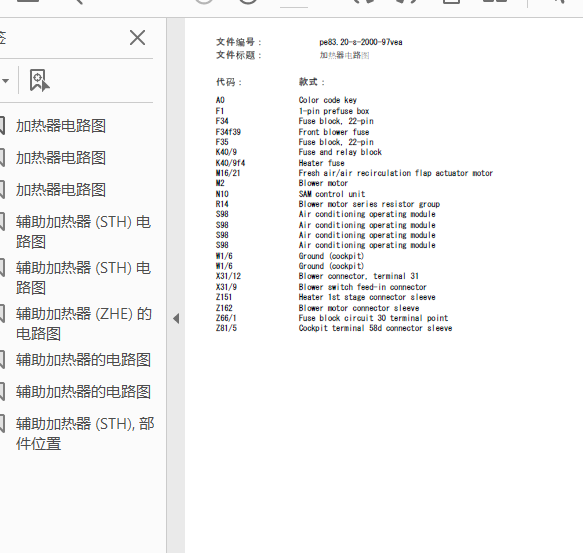The height and width of the screenshot is (553, 583).
Task: Click the code R14
Action: (x=222, y=204)
